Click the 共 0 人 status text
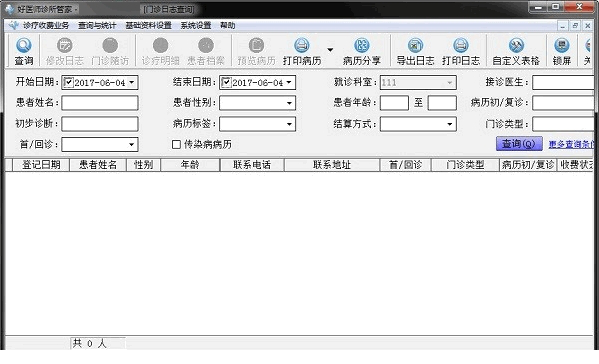This screenshot has height=364, width=599. 89,343
